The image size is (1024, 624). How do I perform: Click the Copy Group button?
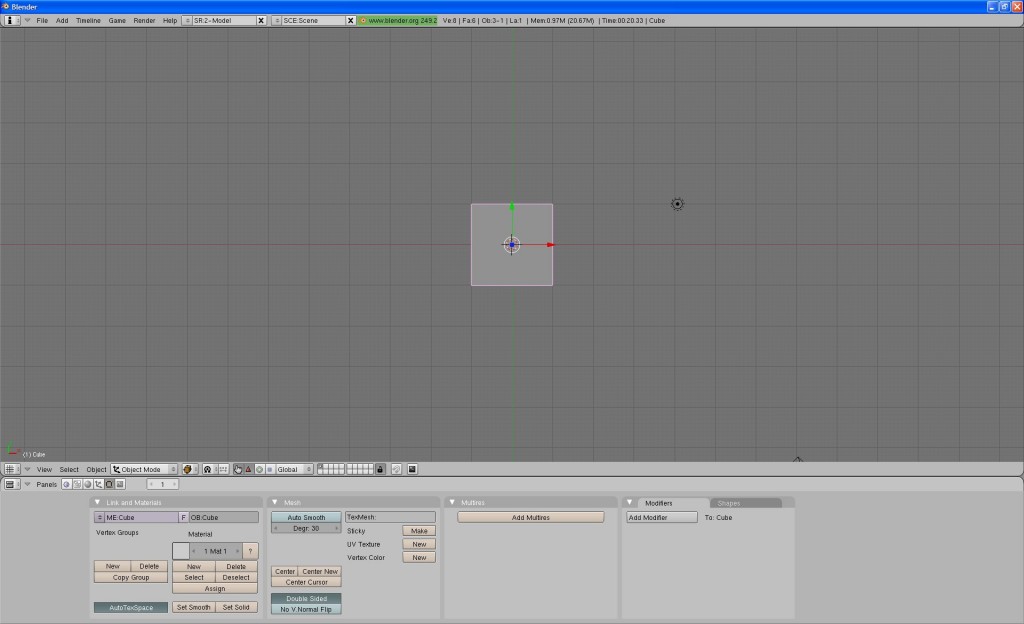(130, 577)
